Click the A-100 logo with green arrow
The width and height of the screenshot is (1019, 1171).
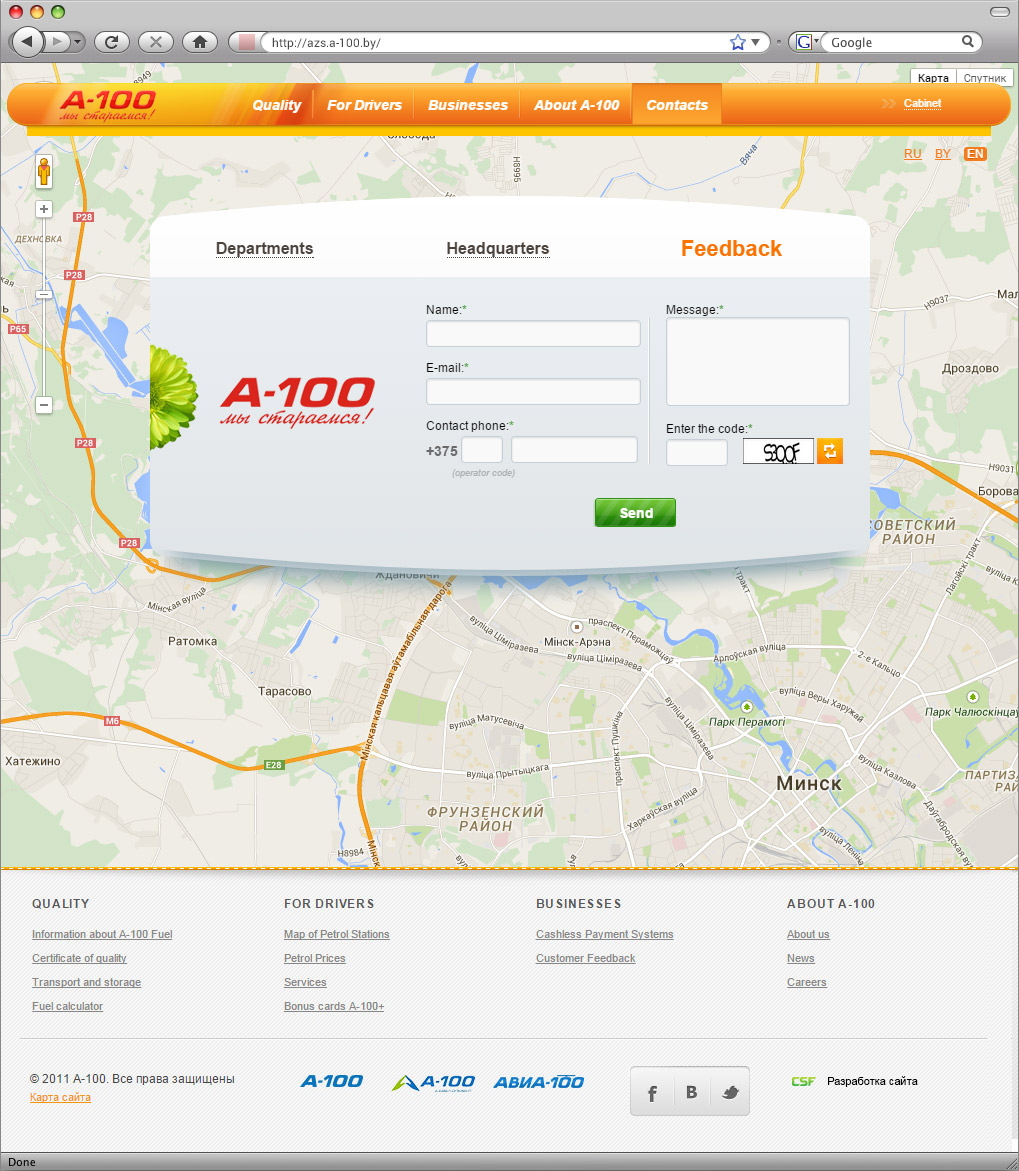(x=433, y=1082)
